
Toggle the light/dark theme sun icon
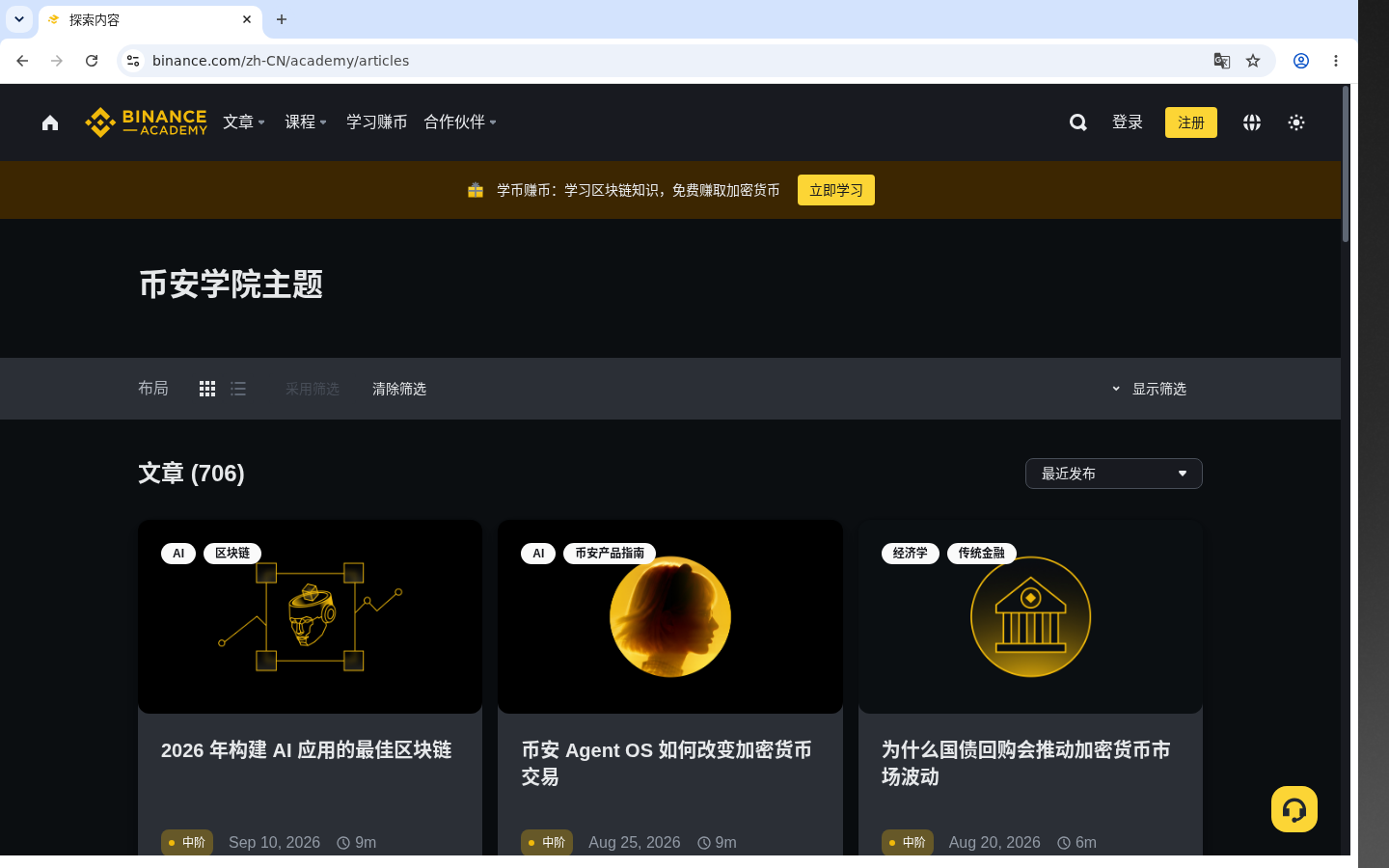1296,122
